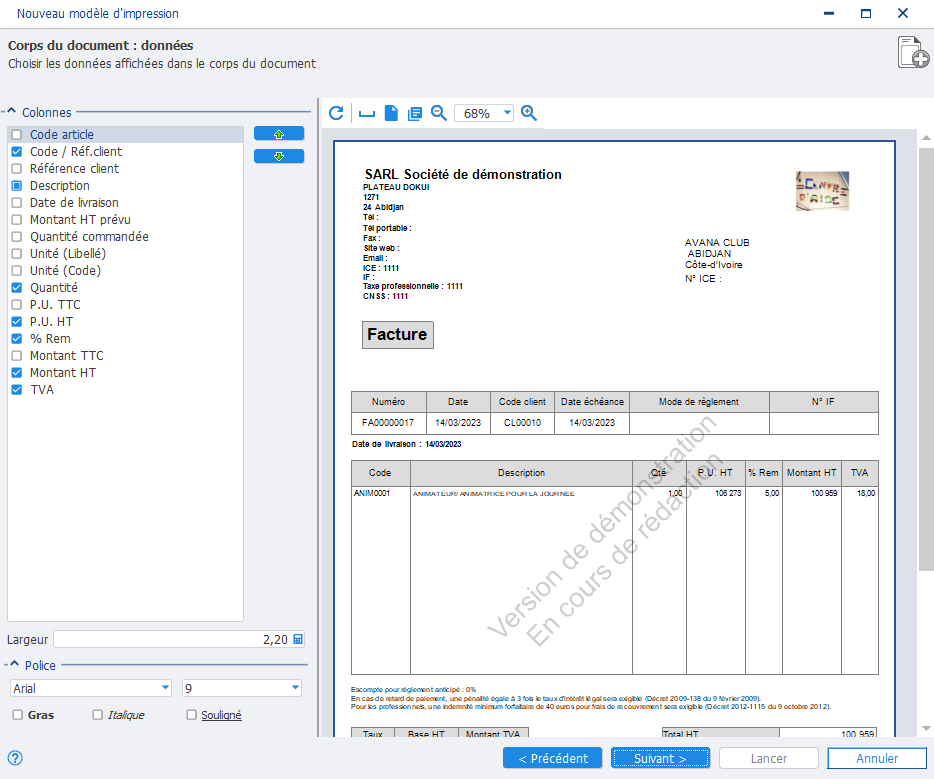Open the calculator for the Largeur field
This screenshot has height=779, width=934.
(298, 639)
